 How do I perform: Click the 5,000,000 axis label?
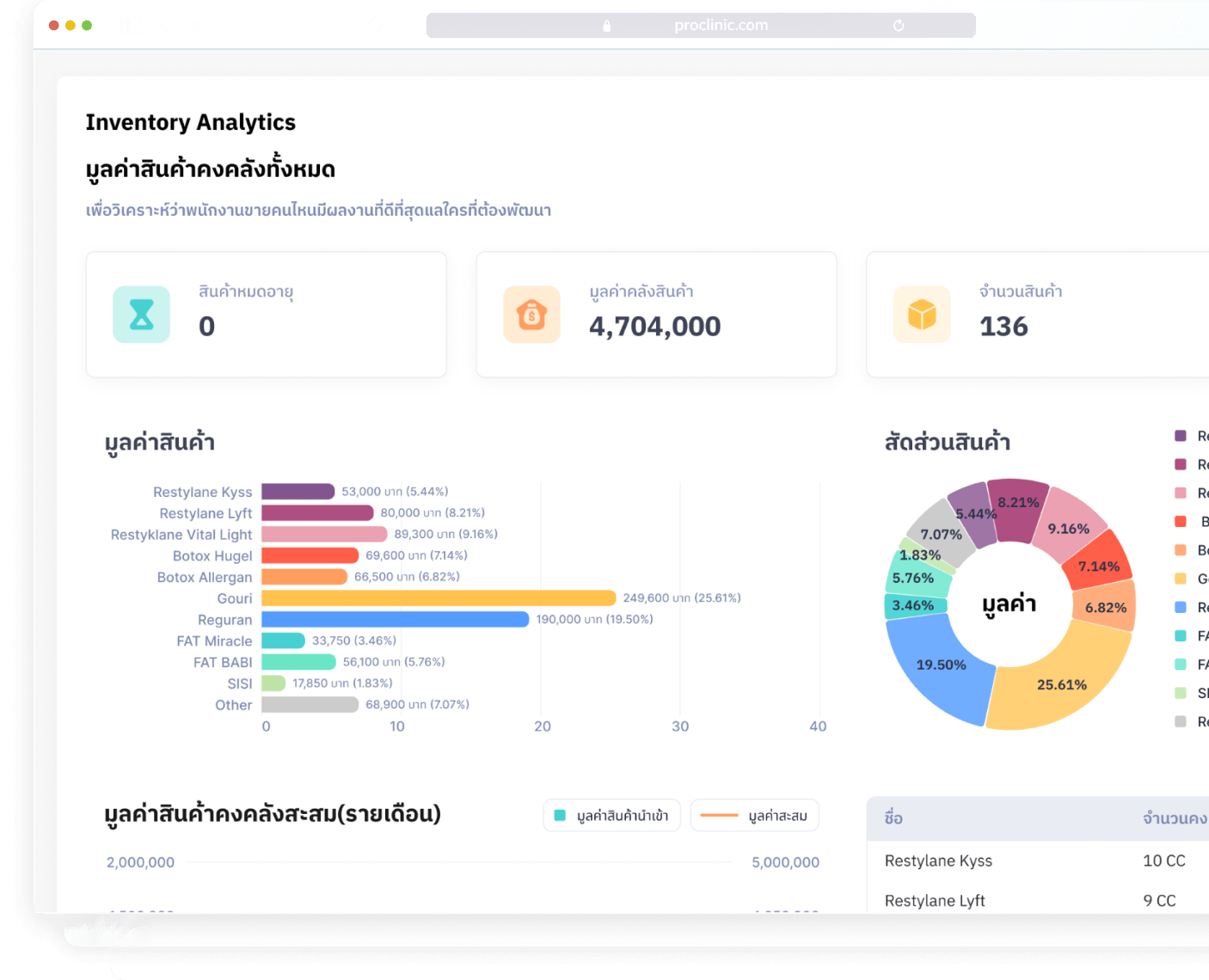coord(785,862)
